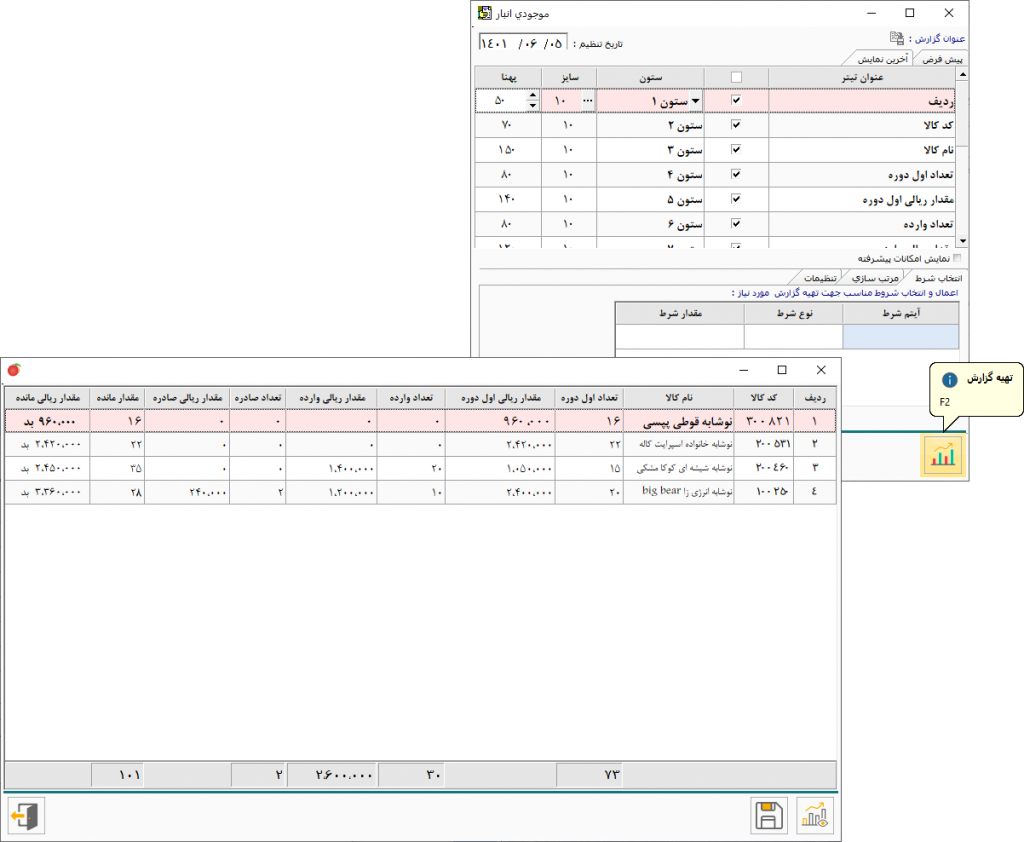1024x842 pixels.
Task: Increase the پهنا value with the up arrow
Action: pyautogui.click(x=532, y=96)
